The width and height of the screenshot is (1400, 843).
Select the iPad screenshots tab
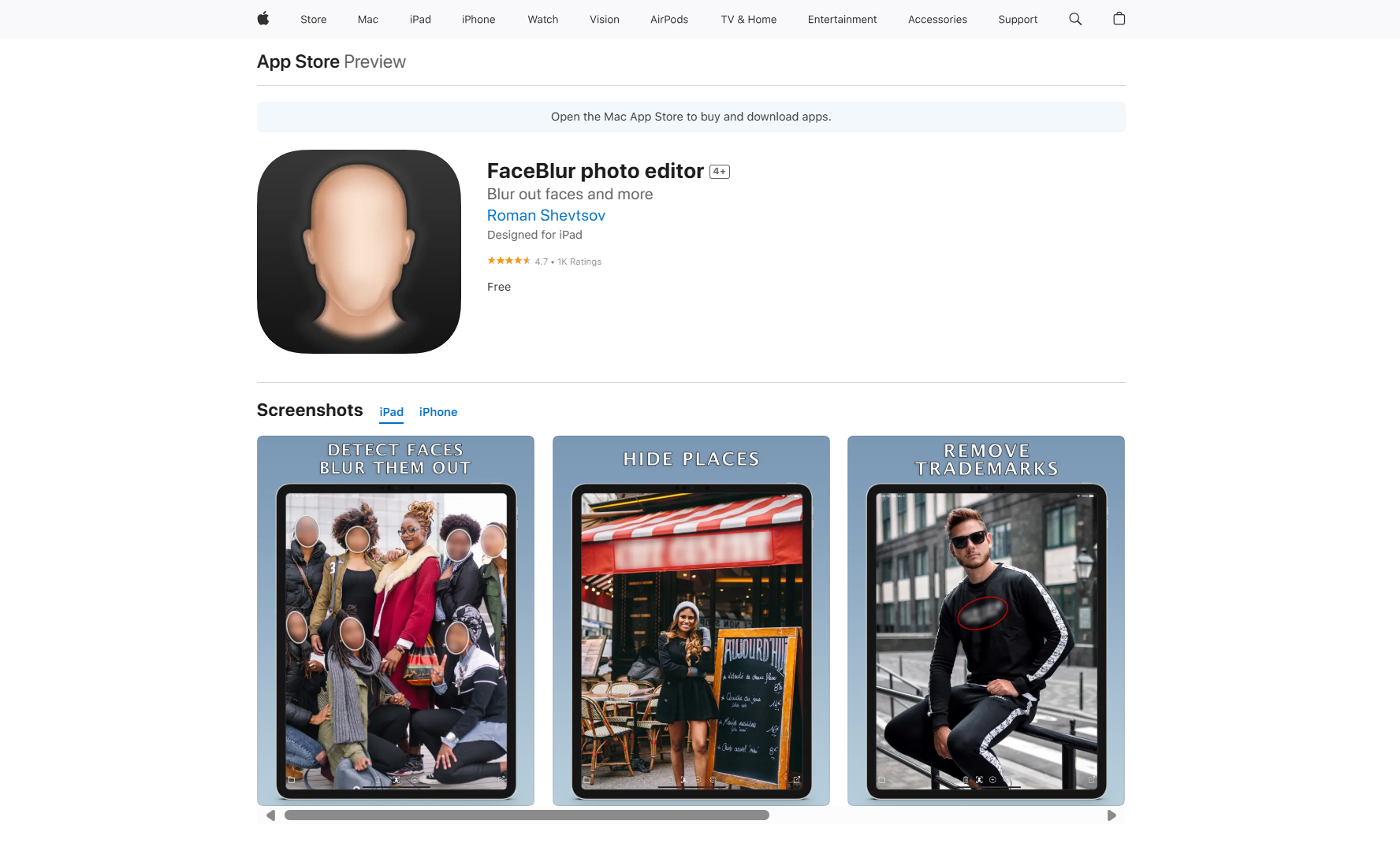point(391,412)
